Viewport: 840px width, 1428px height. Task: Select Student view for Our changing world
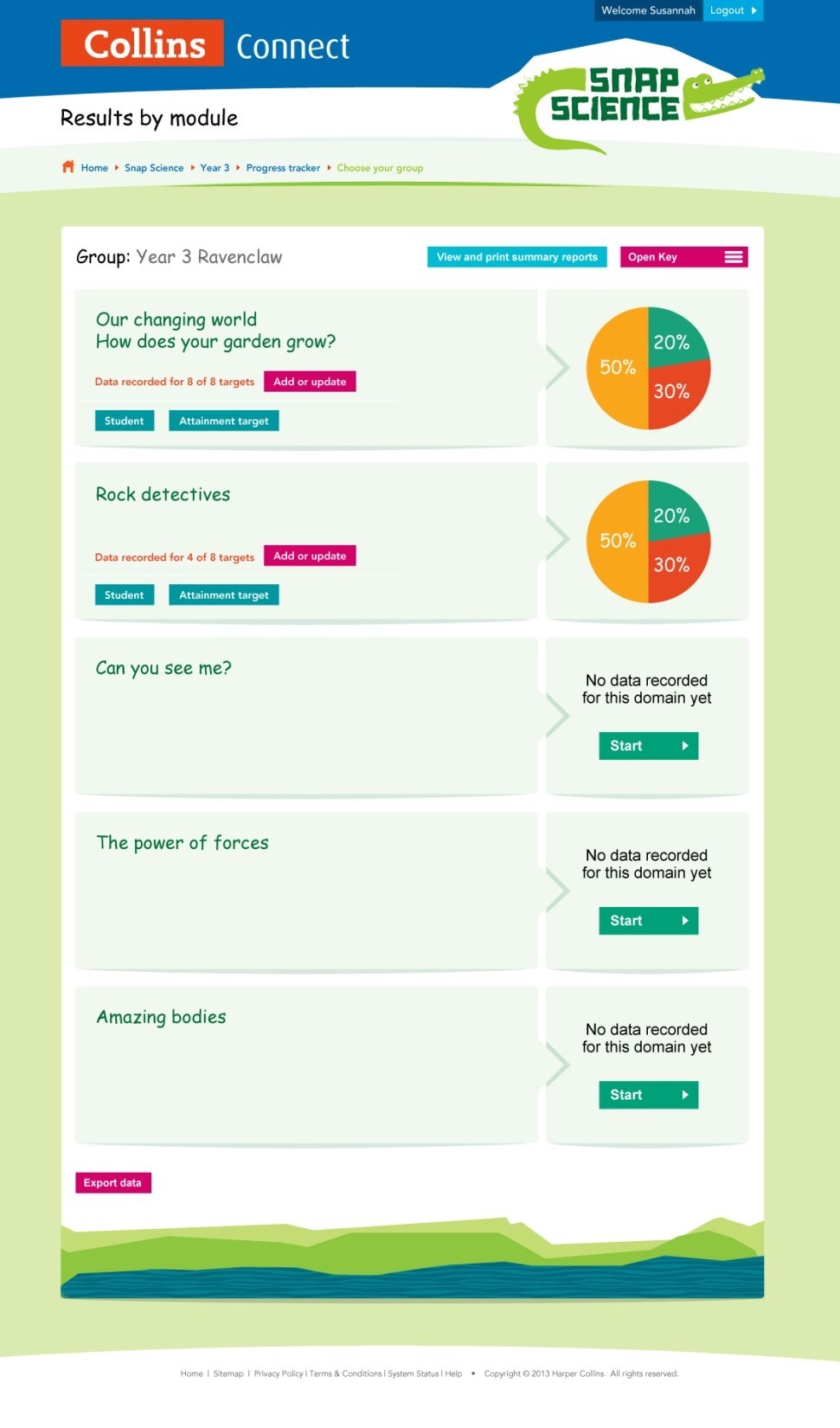click(x=125, y=421)
